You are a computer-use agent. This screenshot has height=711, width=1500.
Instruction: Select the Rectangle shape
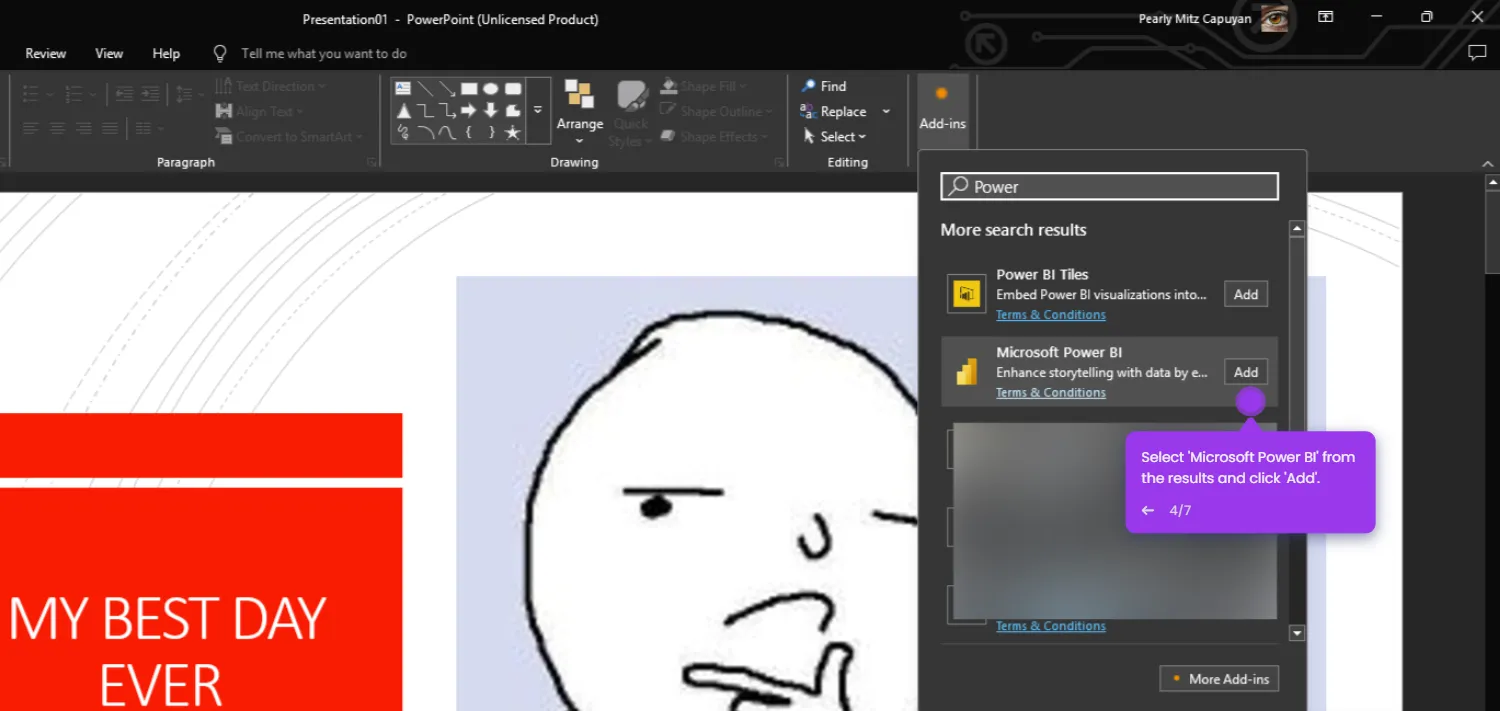469,88
